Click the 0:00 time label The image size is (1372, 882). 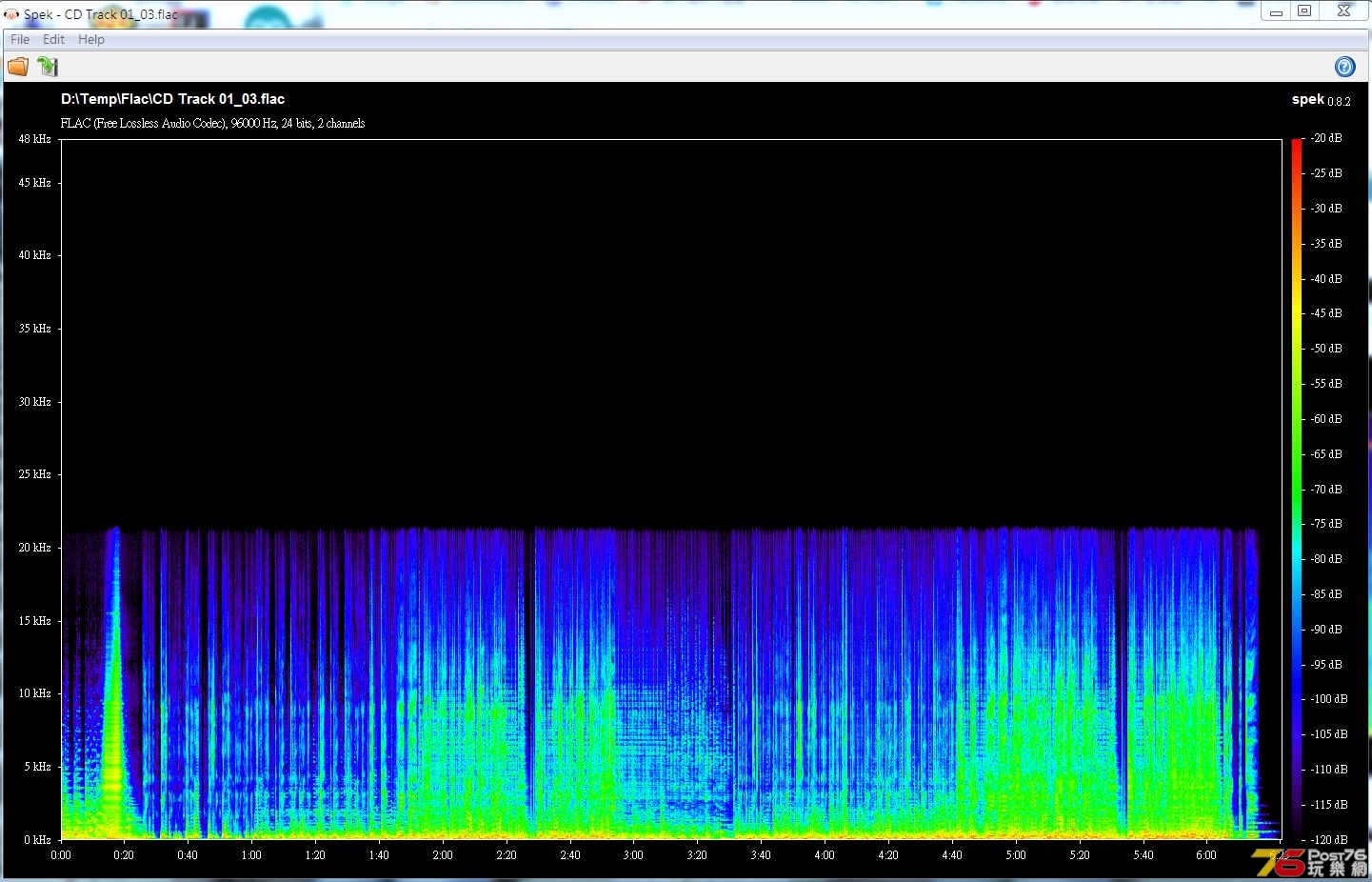pyautogui.click(x=61, y=855)
